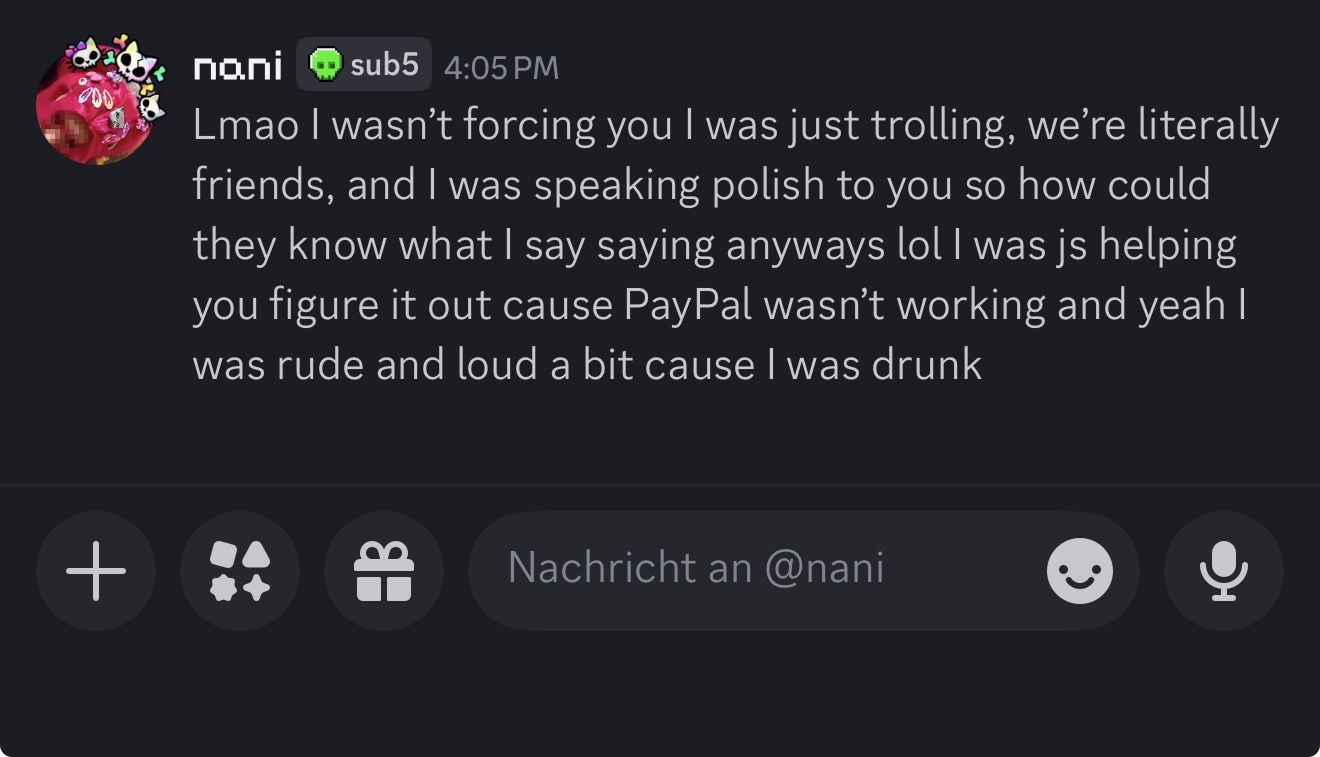Click the word 'drunk' ending the message
The image size is (1320, 757).
(926, 365)
